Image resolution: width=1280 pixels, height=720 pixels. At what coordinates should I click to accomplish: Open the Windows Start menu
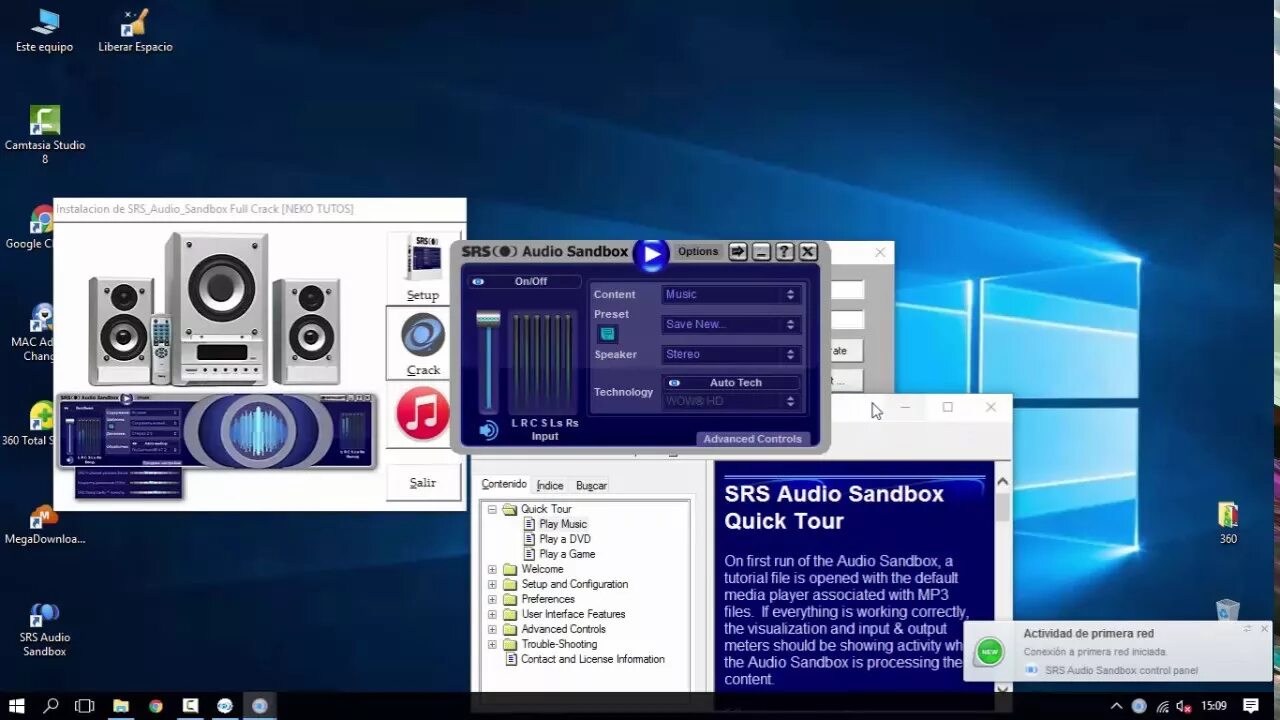point(17,706)
